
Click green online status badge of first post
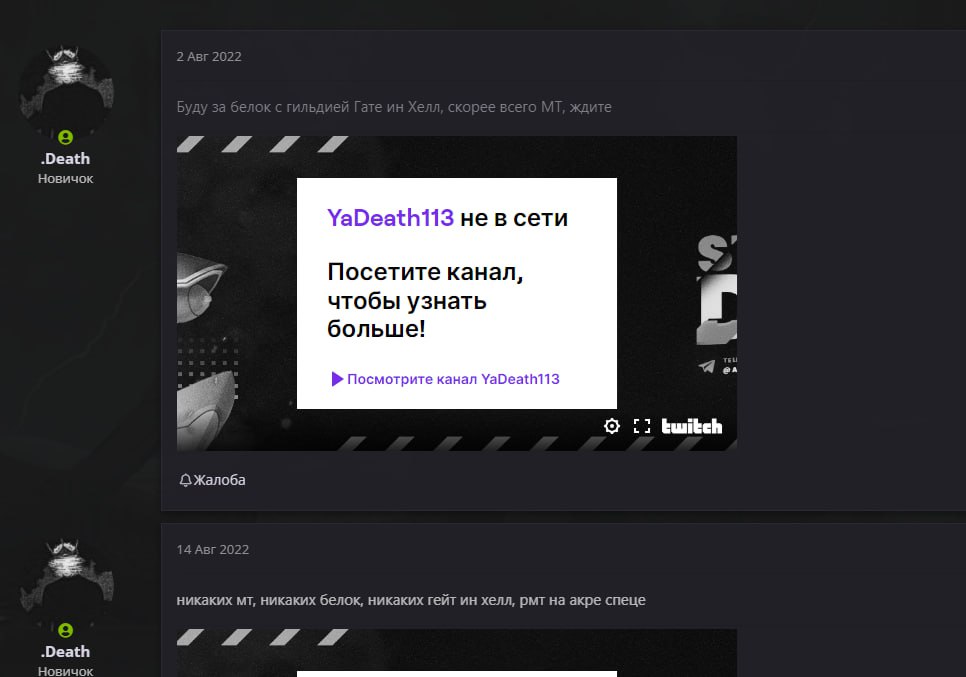click(65, 137)
